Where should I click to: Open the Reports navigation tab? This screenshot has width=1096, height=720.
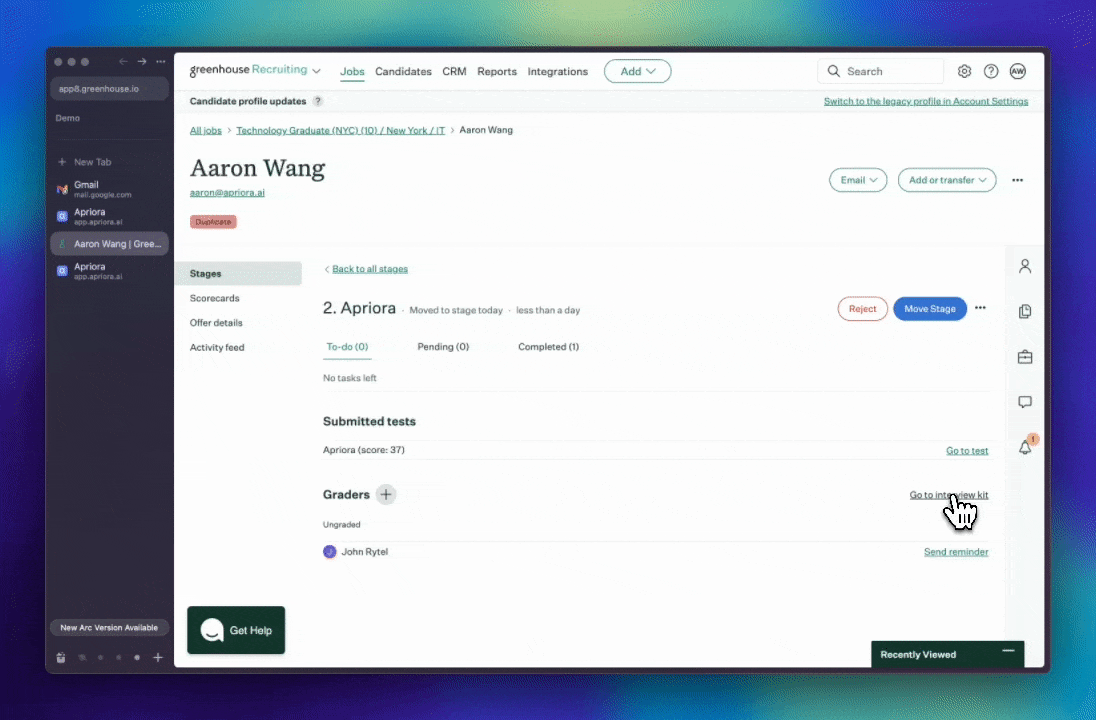coord(497,71)
